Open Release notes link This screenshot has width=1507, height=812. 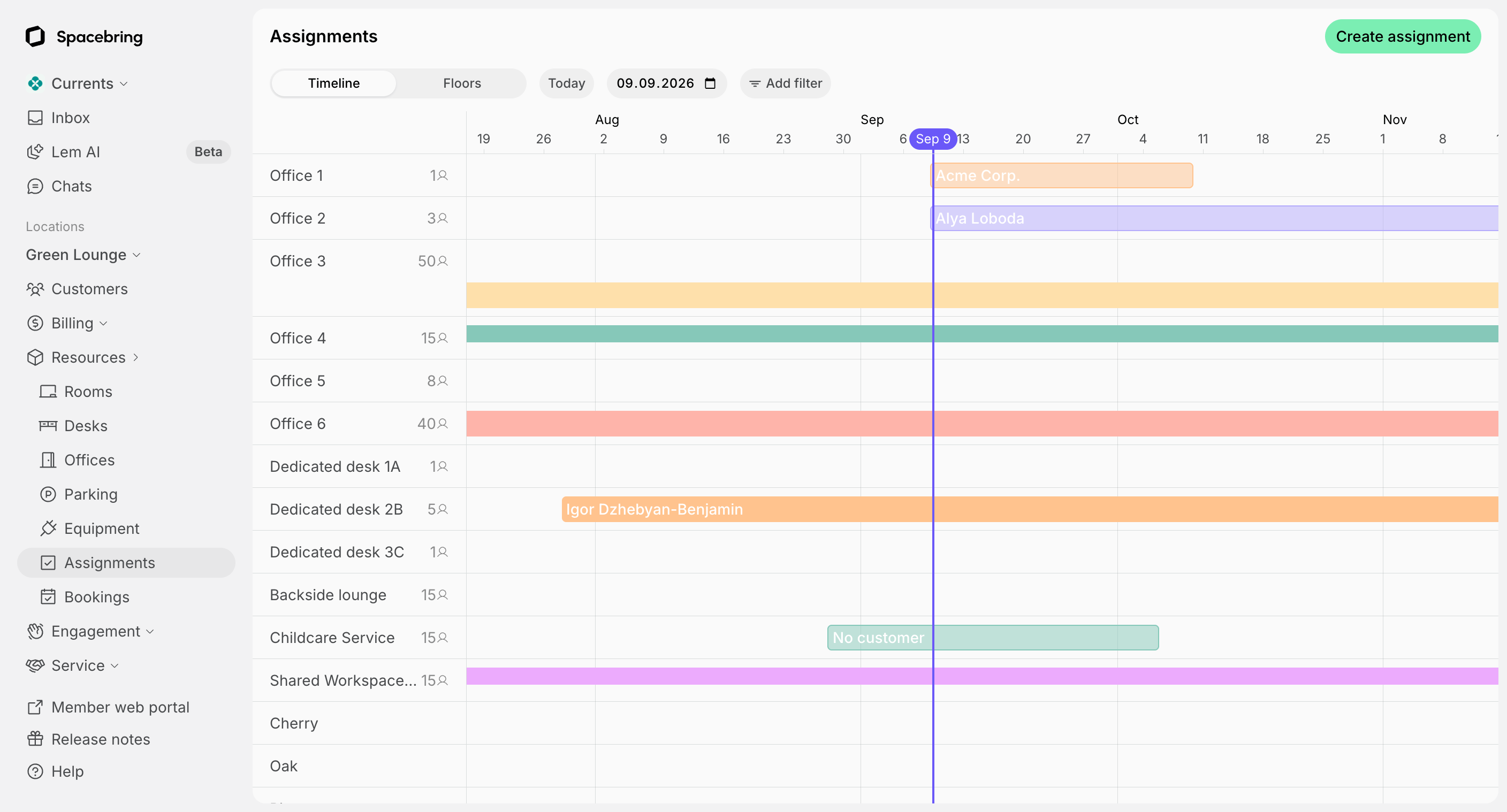[x=100, y=739]
